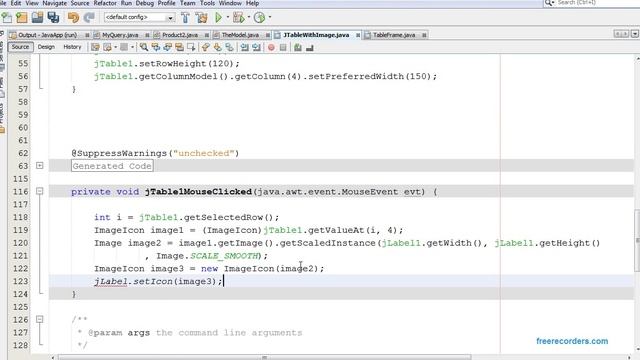Image resolution: width=640 pixels, height=360 pixels.
Task: Switch to TableFrame.java tab
Action: [394, 35]
